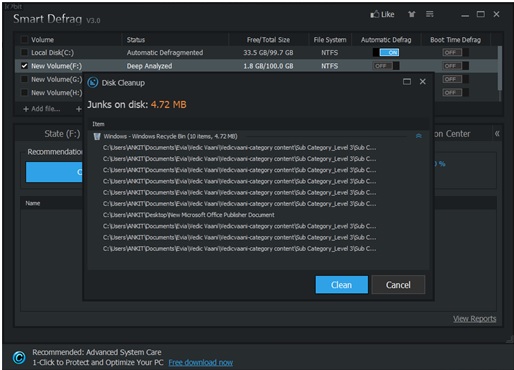Click the Automatic Defrag column header

click(x=386, y=40)
